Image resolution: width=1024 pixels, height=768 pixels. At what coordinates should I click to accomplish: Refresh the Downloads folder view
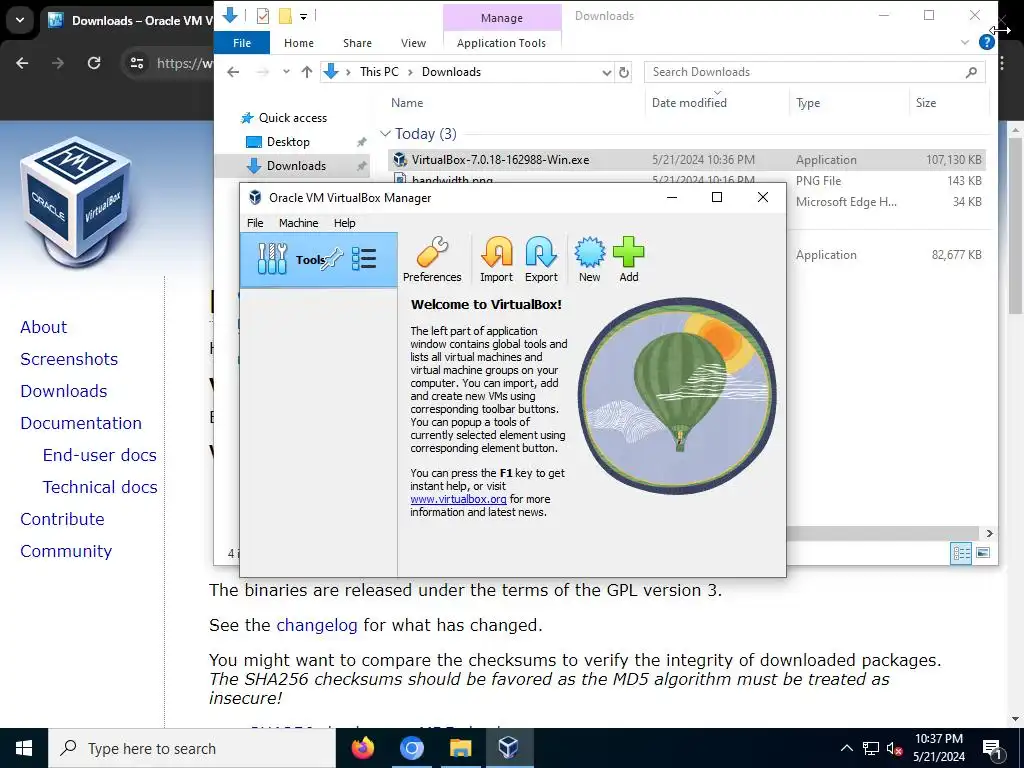pyautogui.click(x=624, y=72)
